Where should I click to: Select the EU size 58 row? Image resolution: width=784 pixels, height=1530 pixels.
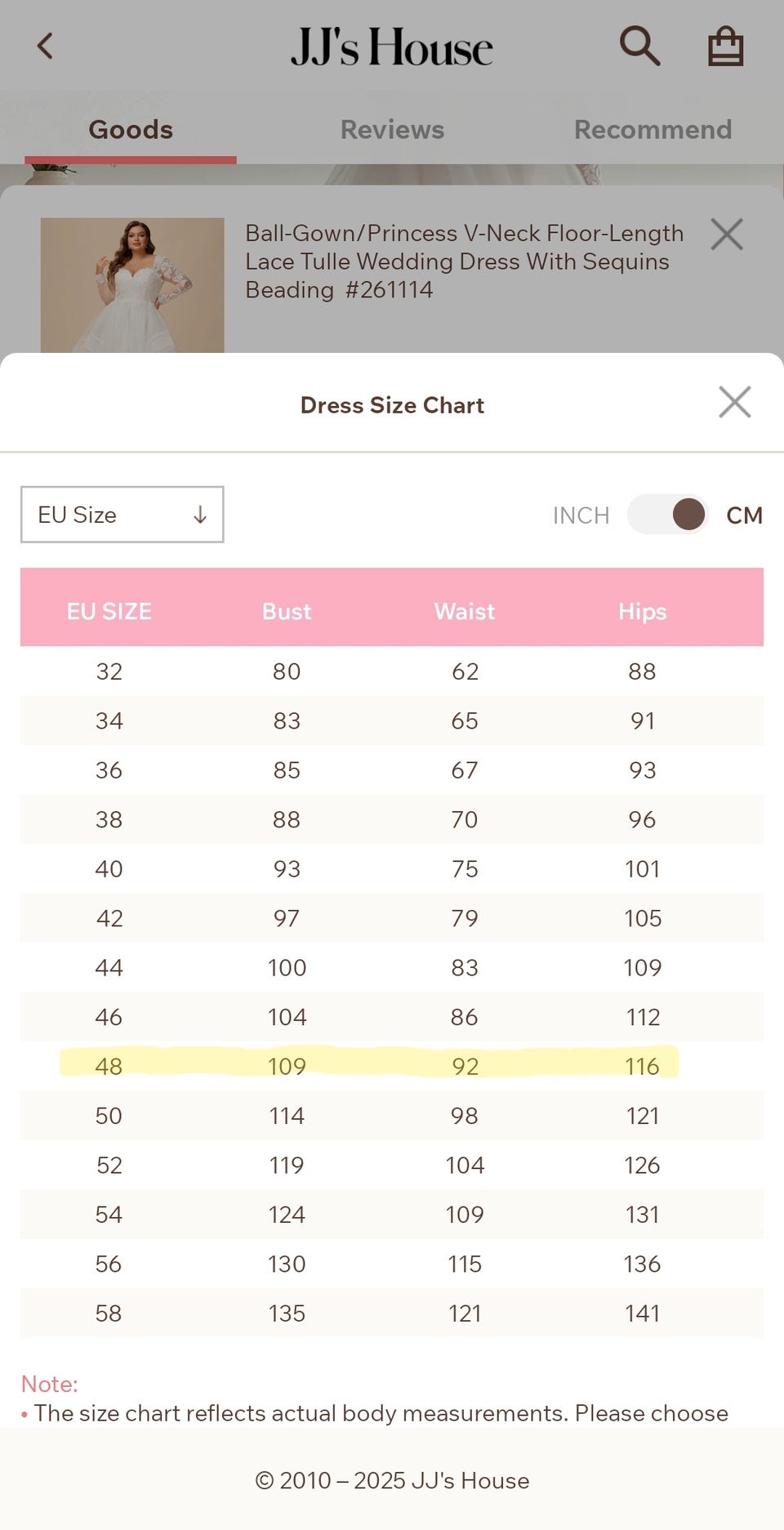pos(392,1313)
